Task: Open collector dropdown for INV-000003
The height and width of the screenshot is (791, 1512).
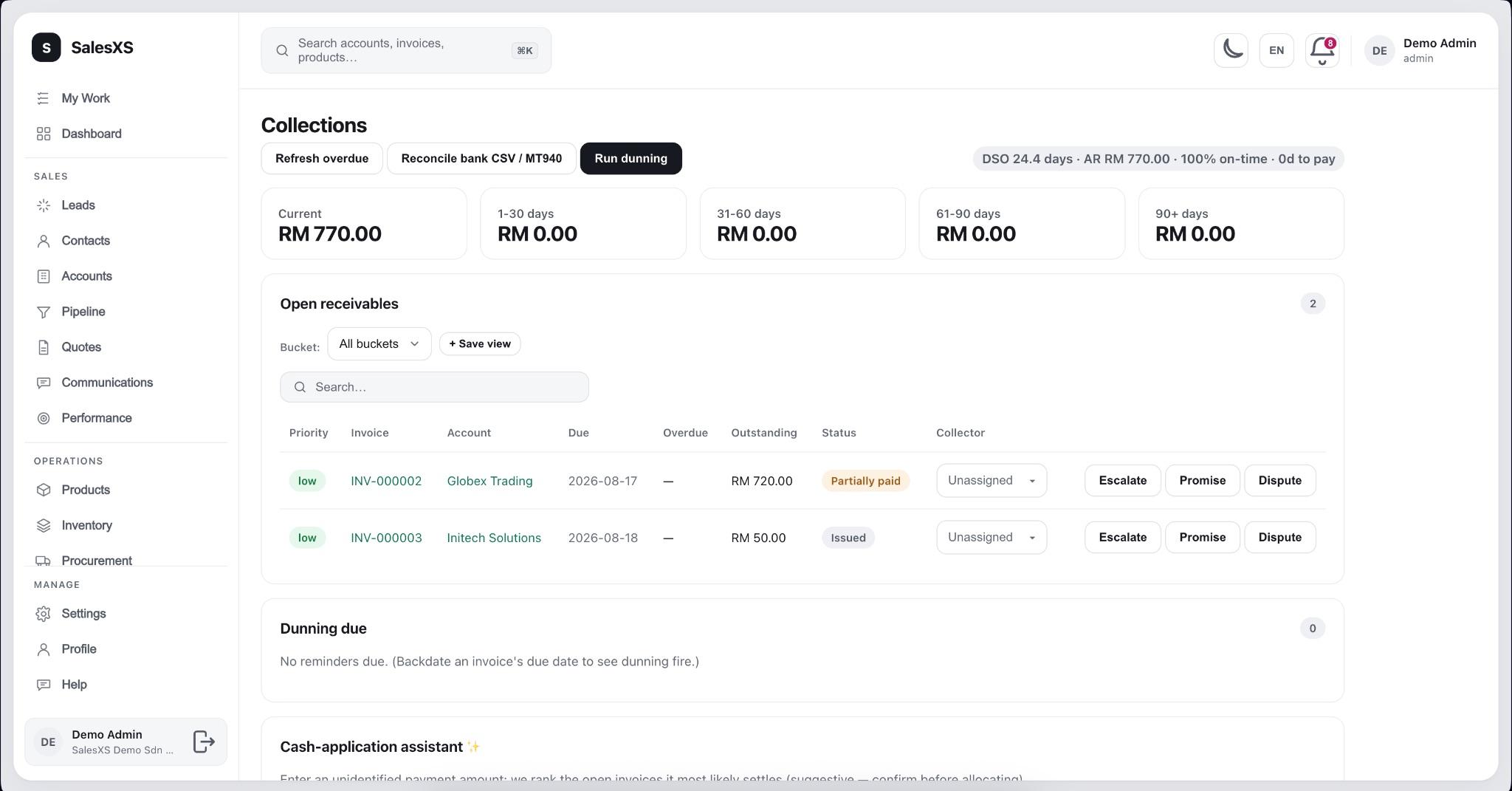Action: click(992, 538)
